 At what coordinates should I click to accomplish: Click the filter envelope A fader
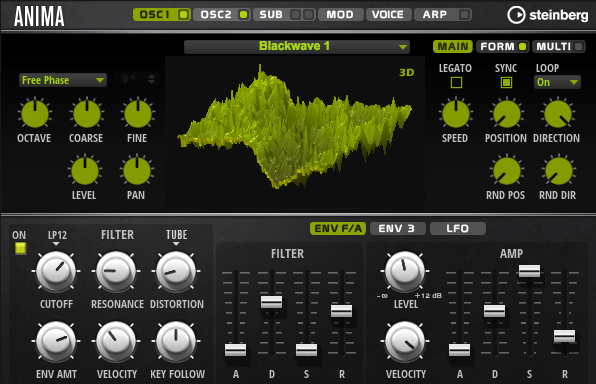click(x=235, y=349)
